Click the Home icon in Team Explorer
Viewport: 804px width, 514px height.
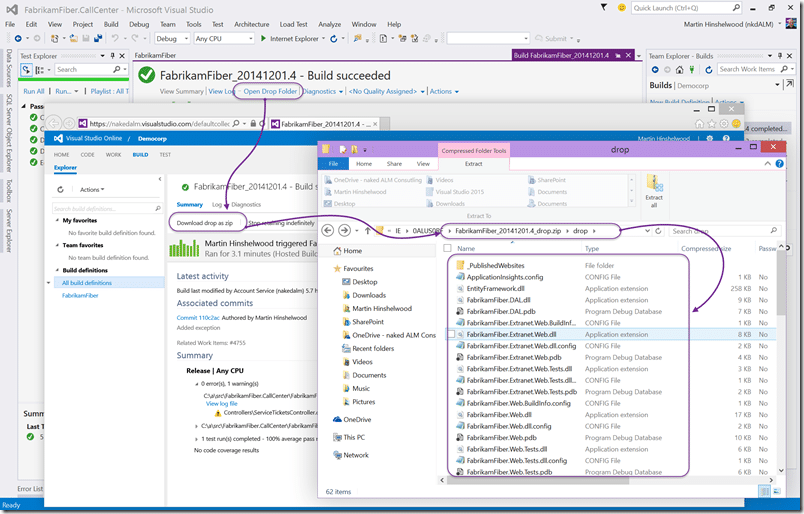679,69
